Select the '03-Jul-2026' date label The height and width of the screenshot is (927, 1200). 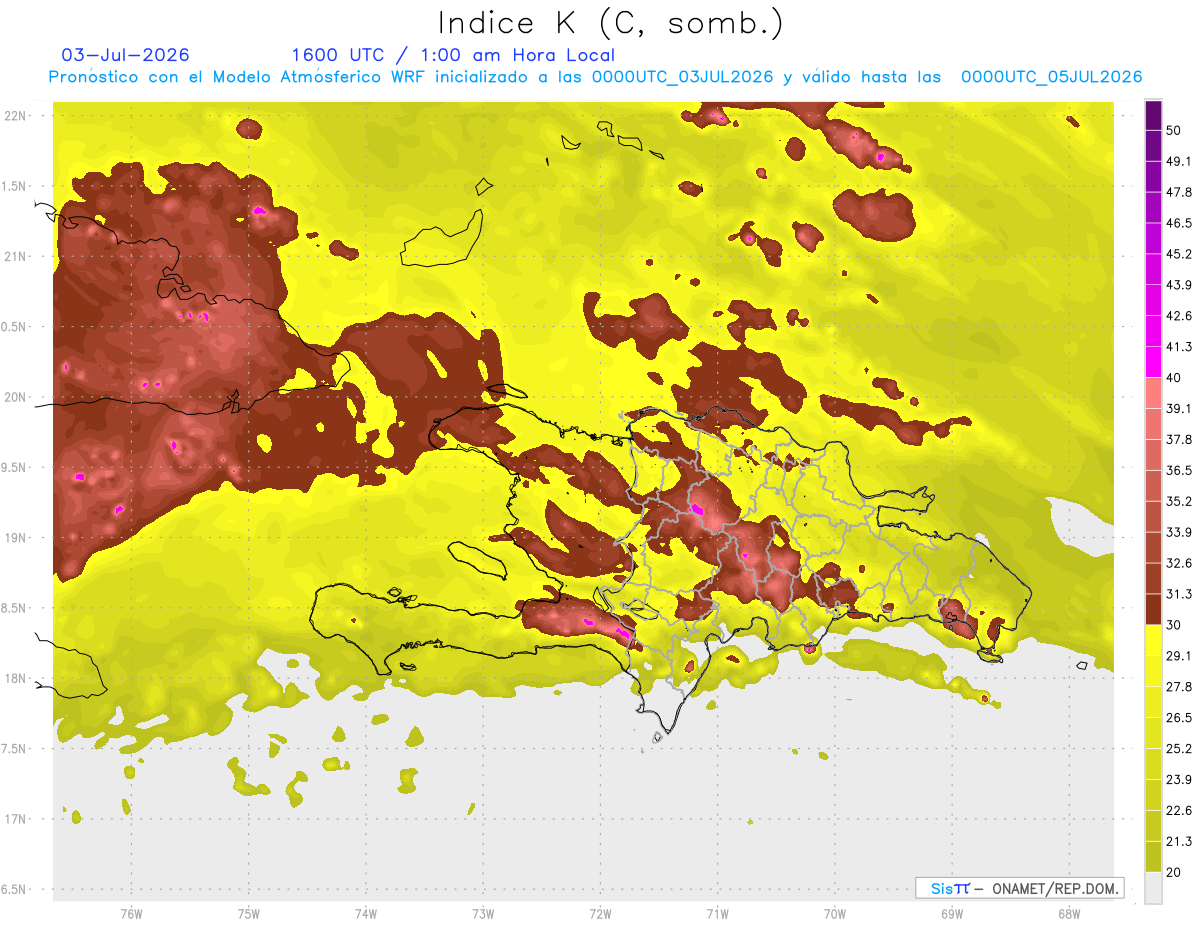(125, 55)
